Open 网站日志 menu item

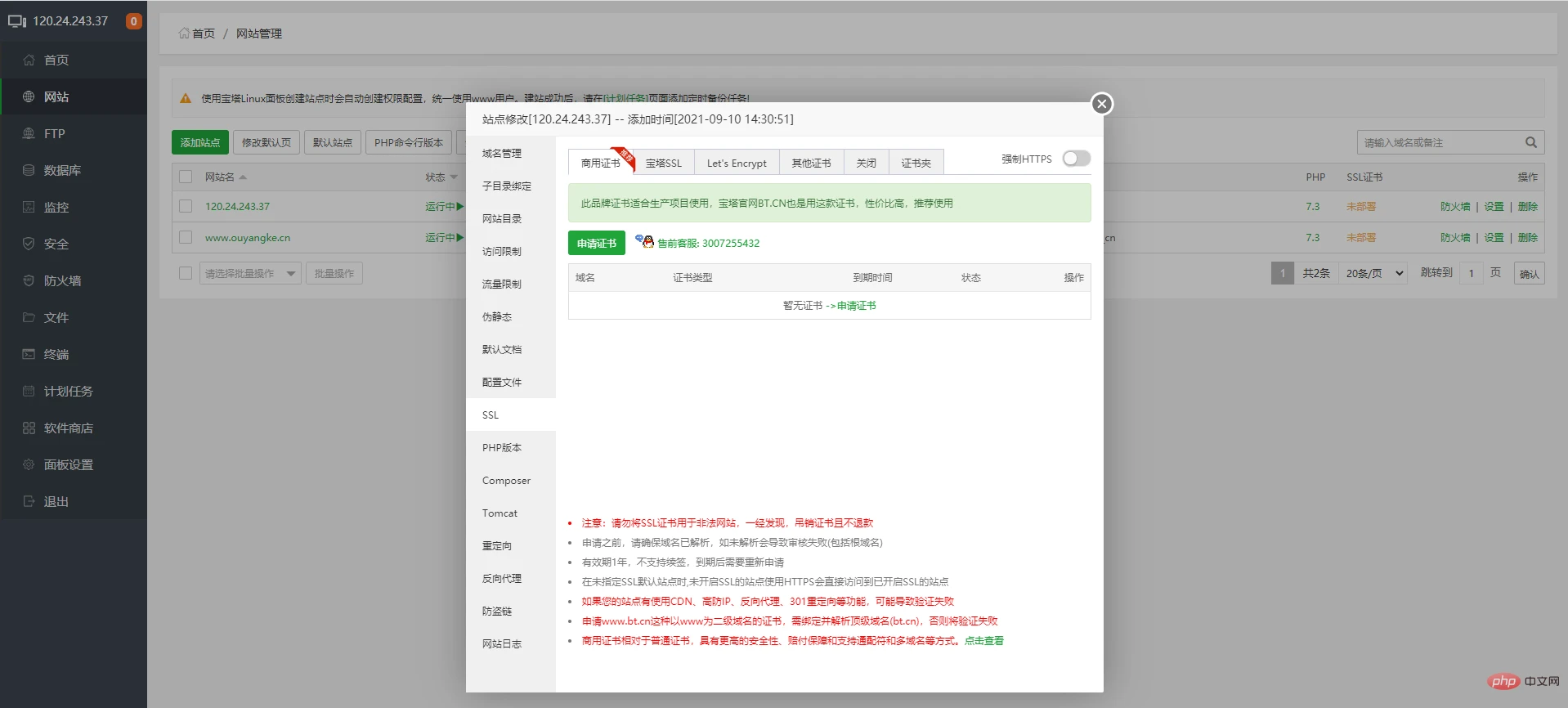(511, 643)
